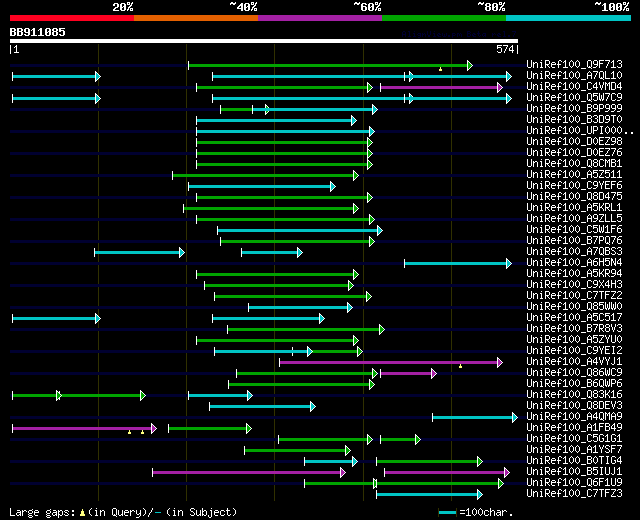
Task: Click the red 20% identity legend segment
Action: coord(72,18)
